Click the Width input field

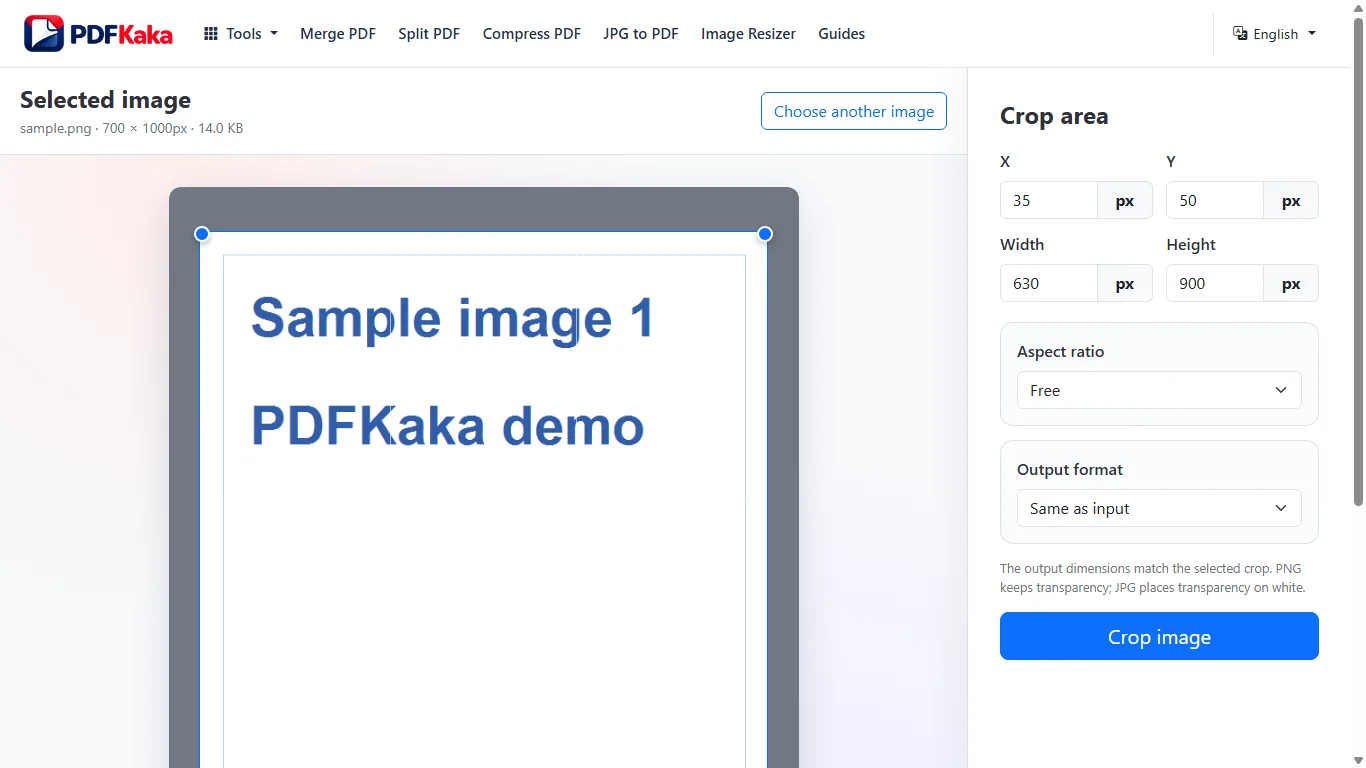pos(1049,283)
